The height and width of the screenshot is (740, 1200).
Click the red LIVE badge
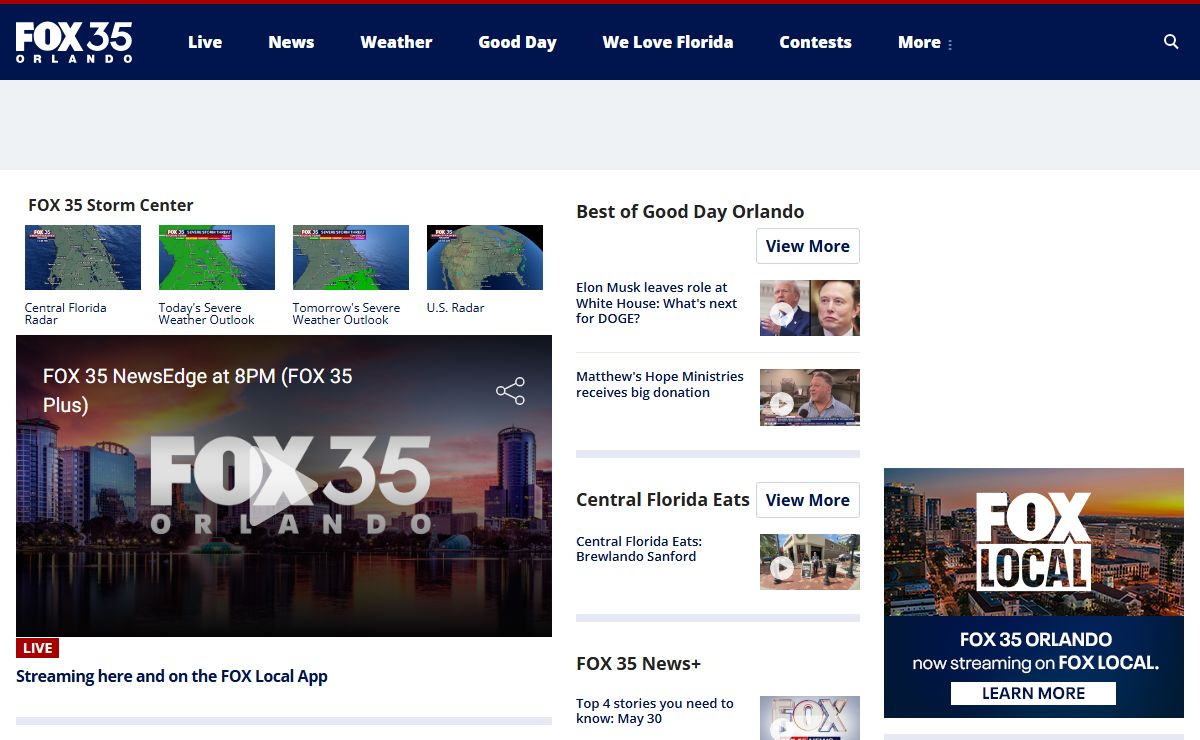(37, 648)
